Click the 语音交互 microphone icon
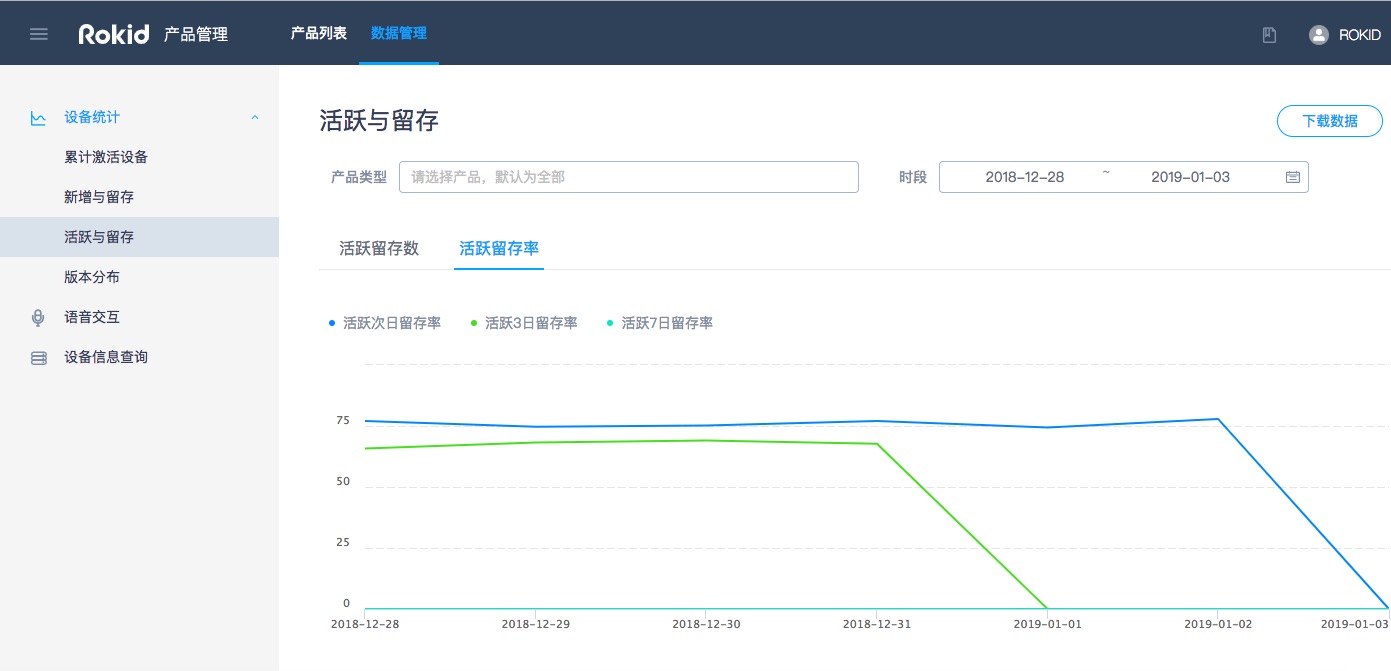 point(38,317)
